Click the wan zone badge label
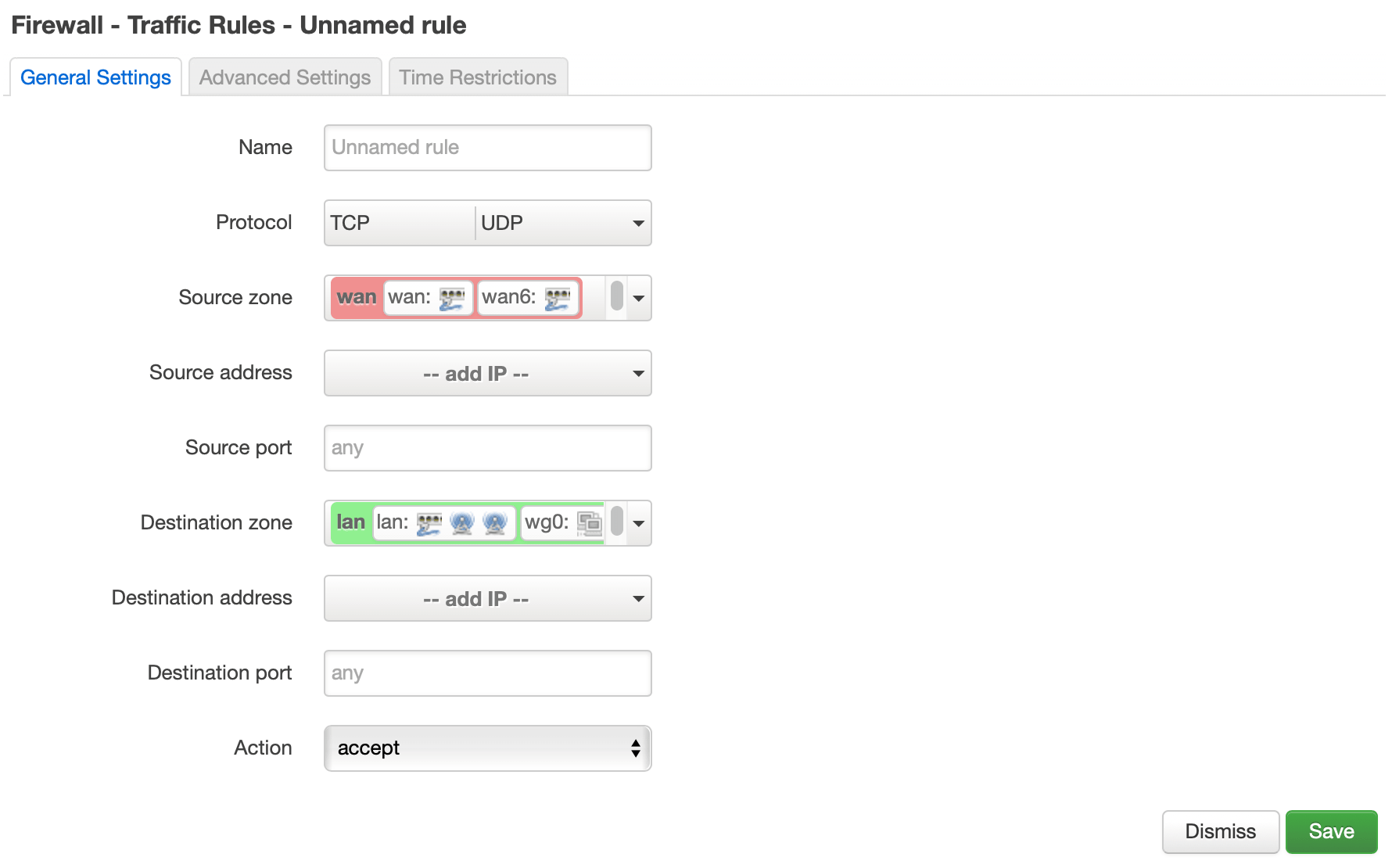 point(357,297)
